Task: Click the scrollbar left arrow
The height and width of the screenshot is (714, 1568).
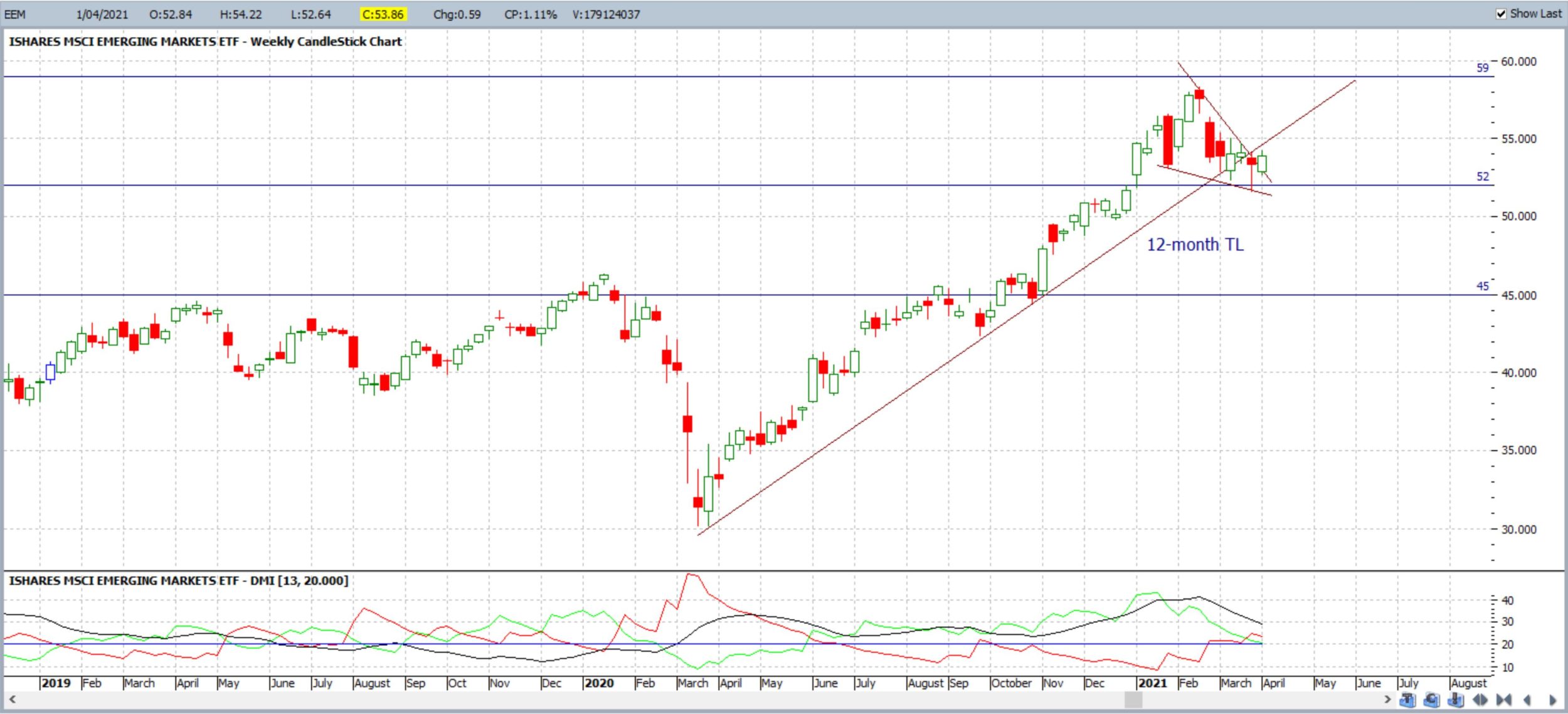Action: tap(12, 699)
